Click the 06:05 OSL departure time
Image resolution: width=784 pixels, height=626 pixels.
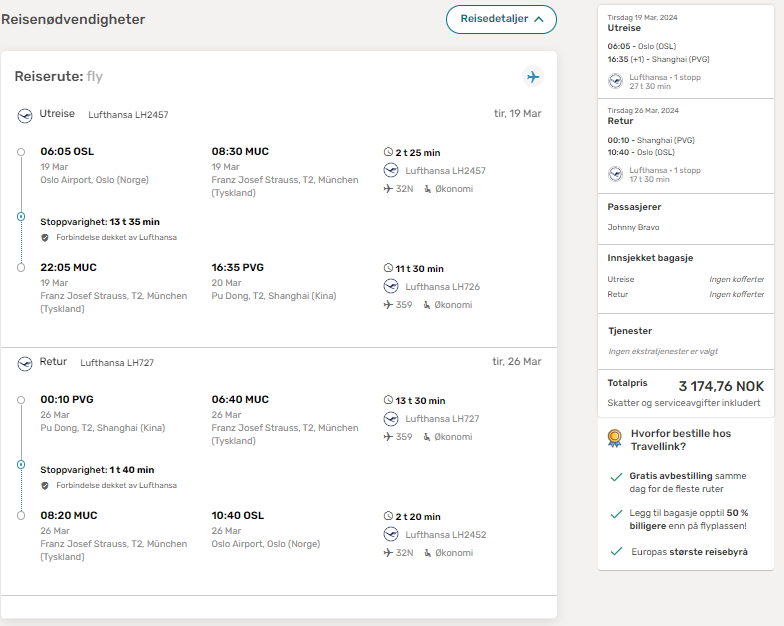(67, 152)
